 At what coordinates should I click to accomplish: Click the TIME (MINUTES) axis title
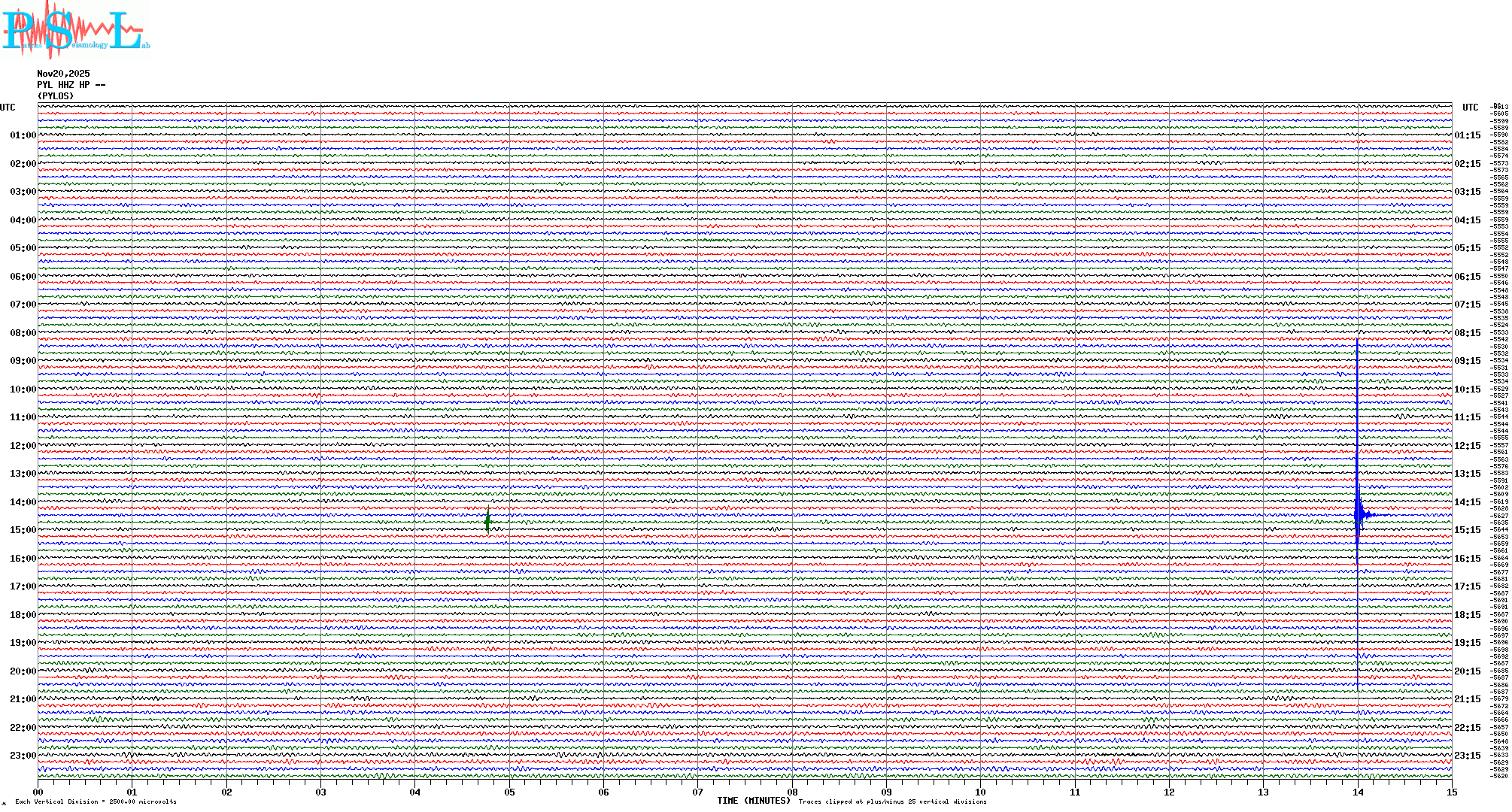754,801
